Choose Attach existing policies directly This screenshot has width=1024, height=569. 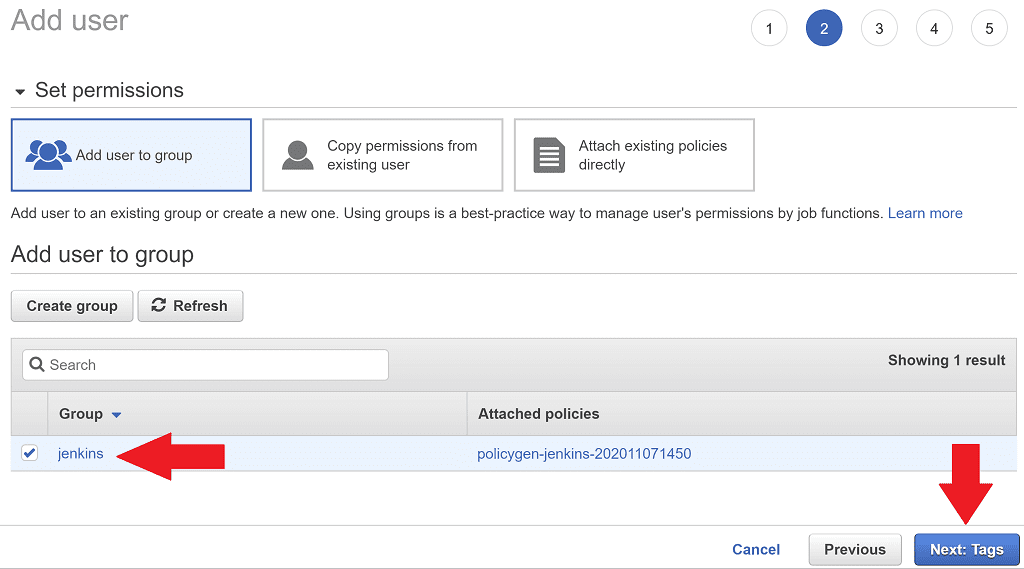634,155
